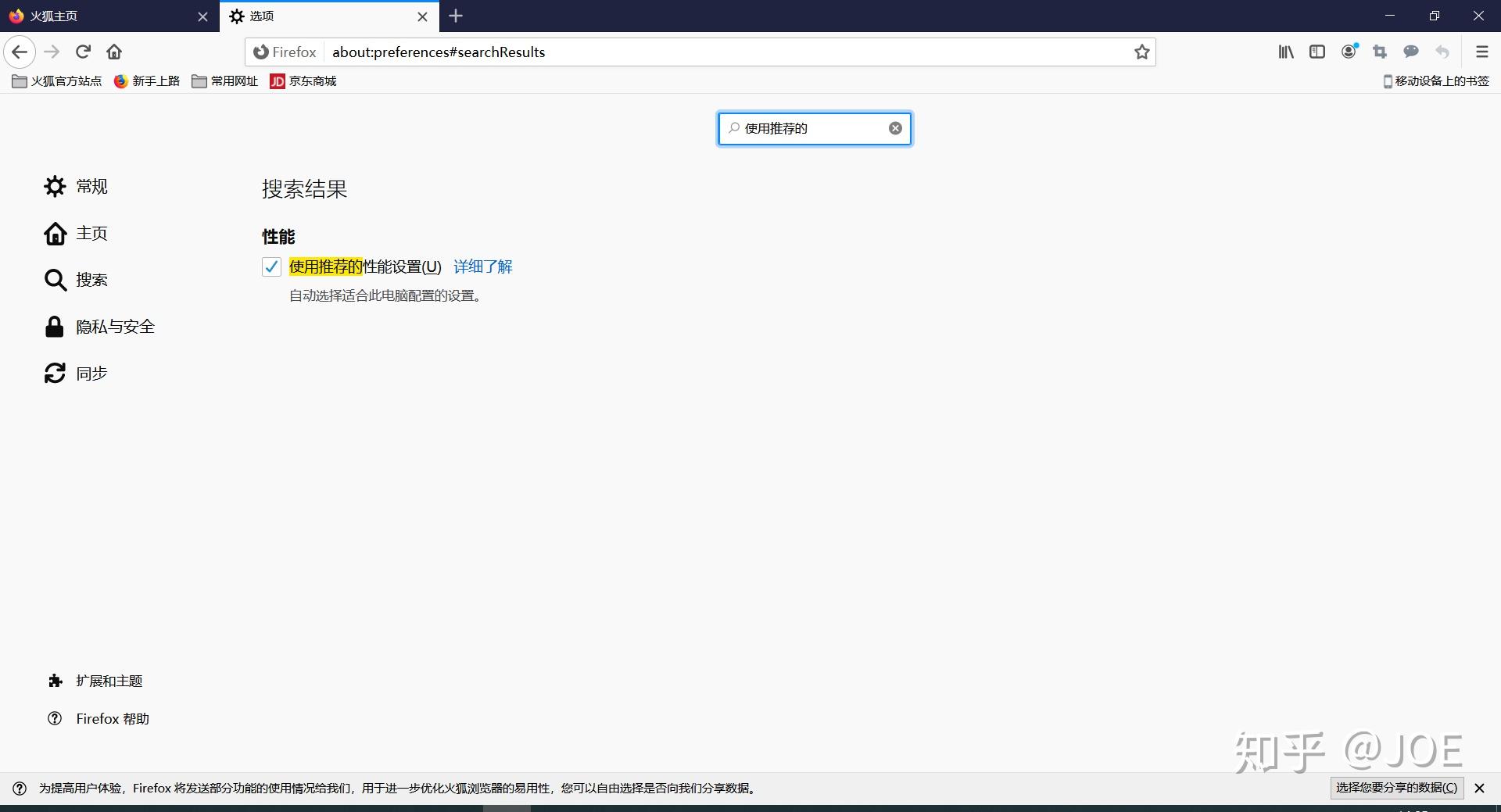Open 扩展和主题 extensions and themes
Screen dimensions: 1501x812
tap(95, 681)
